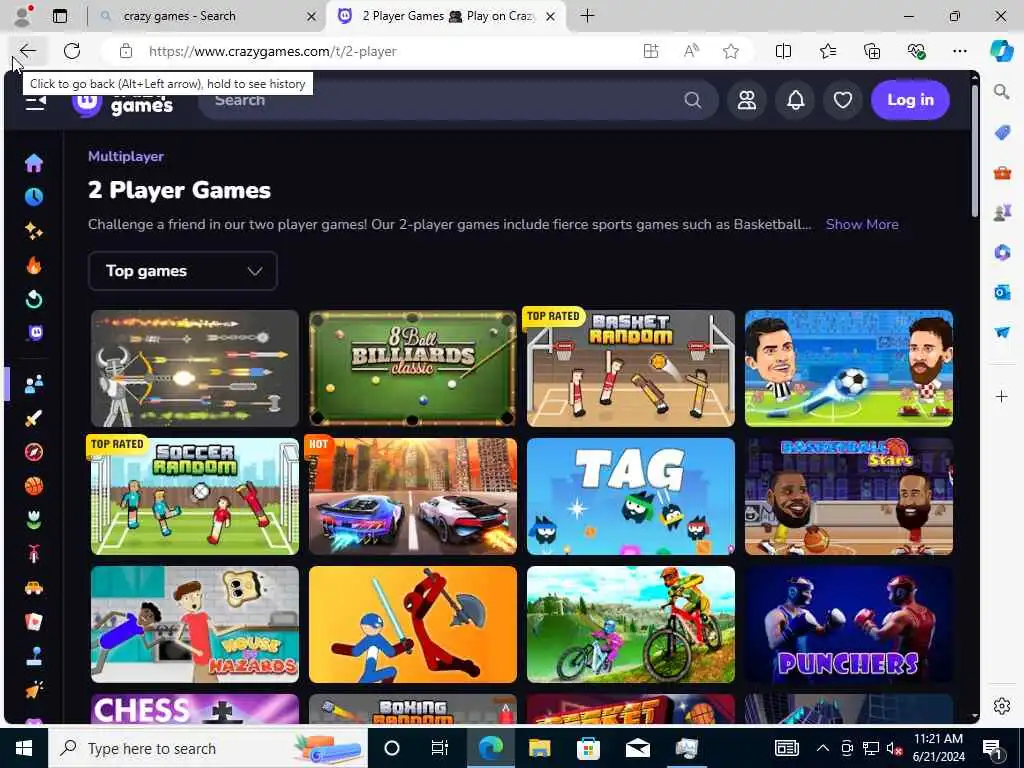Open Edge sidebar settings gear
Viewport: 1024px width, 768px height.
pyautogui.click(x=1002, y=706)
